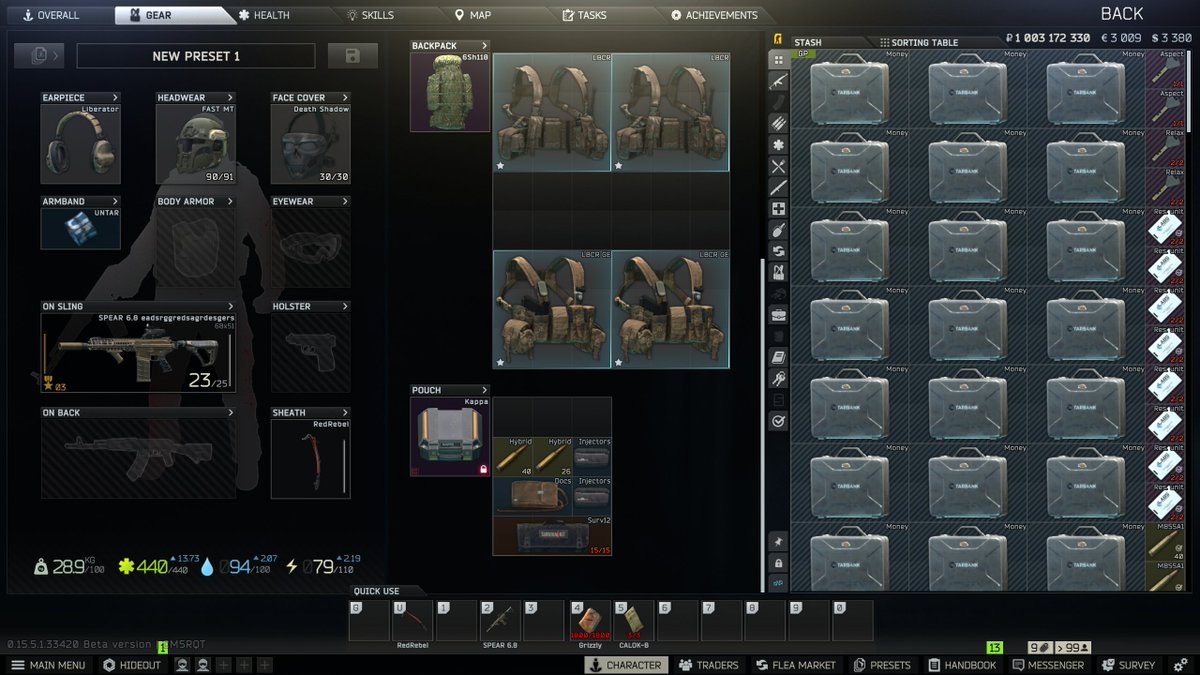
Task: Expand the Headwear slot arrow
Action: 230,98
